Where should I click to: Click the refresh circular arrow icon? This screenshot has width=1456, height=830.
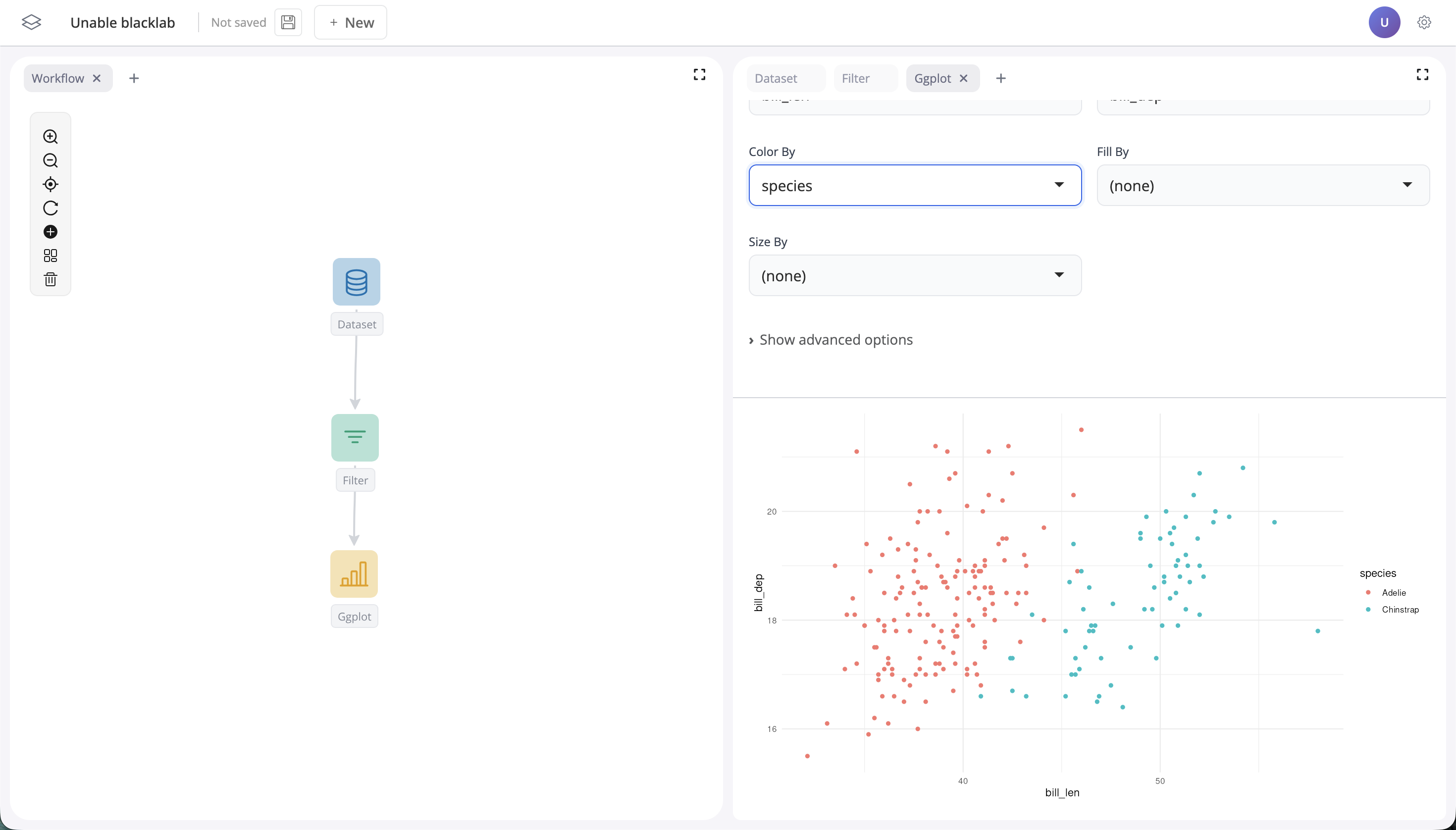pos(50,208)
